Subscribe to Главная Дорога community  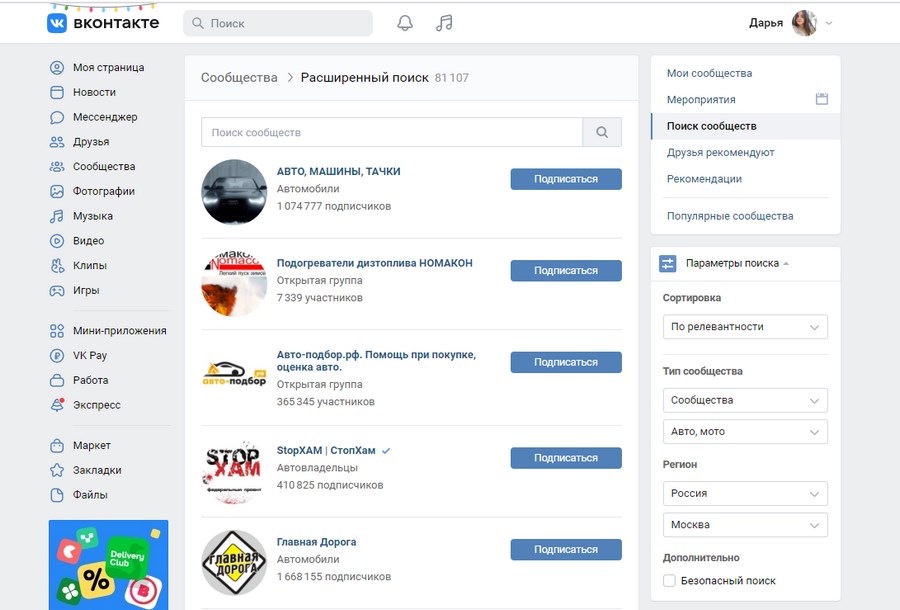coord(566,550)
